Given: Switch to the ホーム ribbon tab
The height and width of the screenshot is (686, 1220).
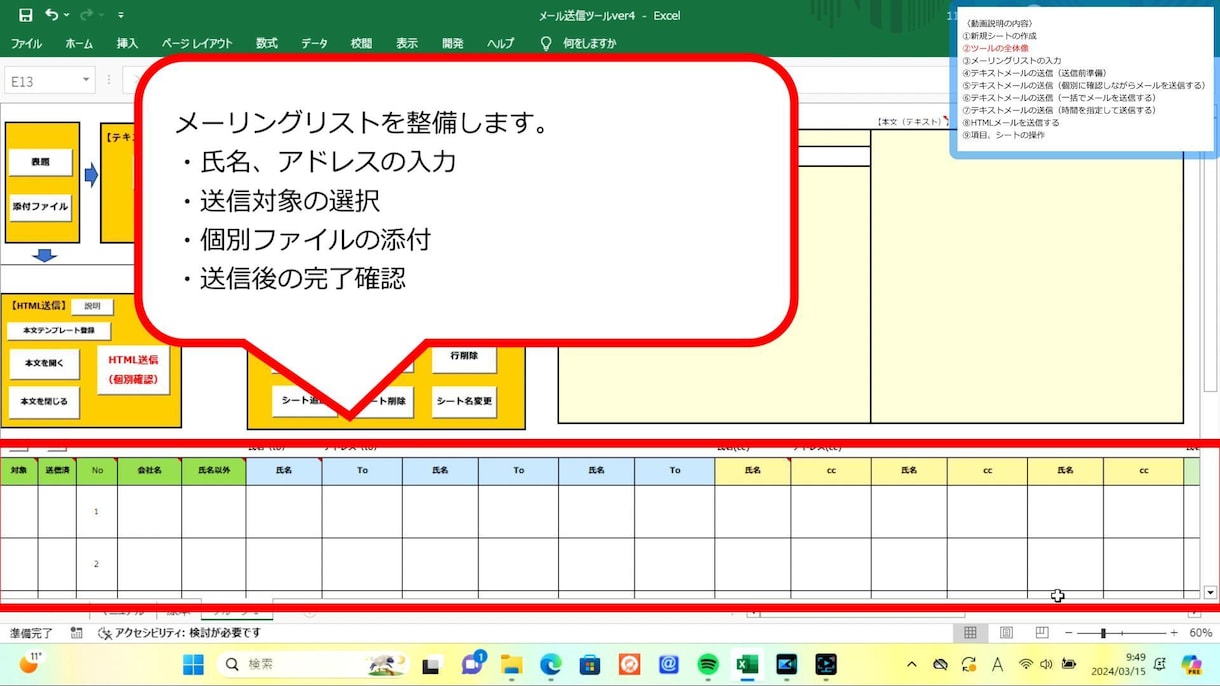Looking at the screenshot, I should (79, 44).
